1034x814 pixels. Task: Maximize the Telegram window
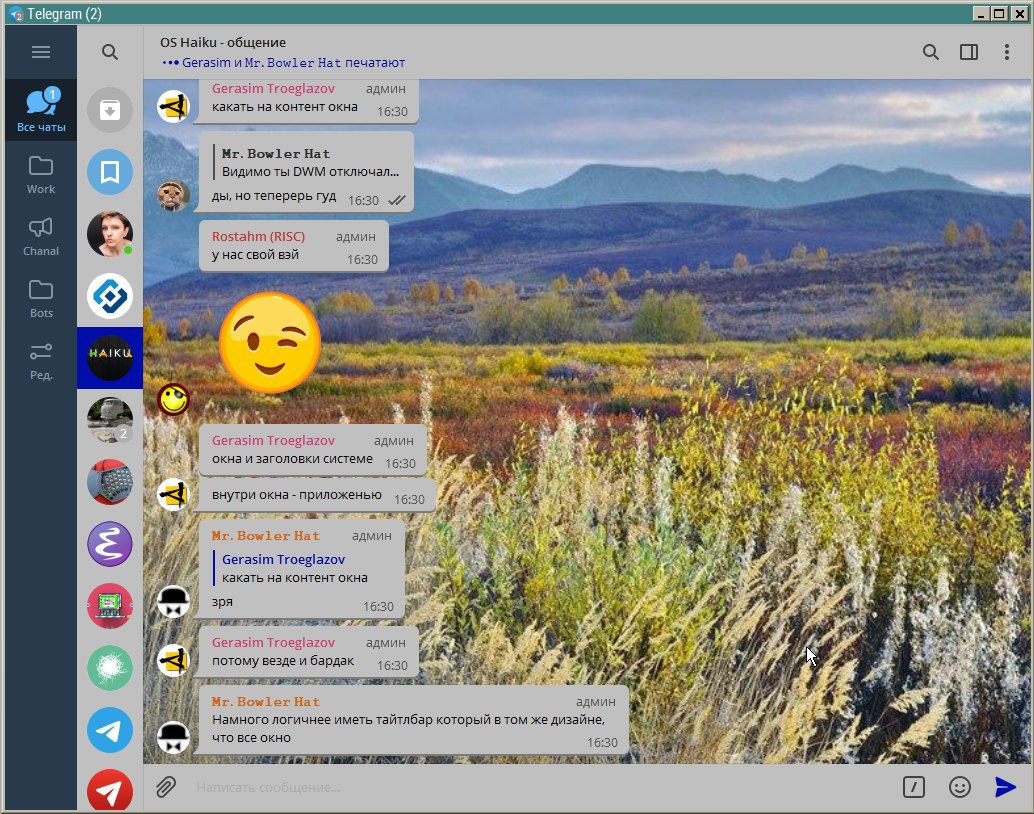[x=1000, y=13]
